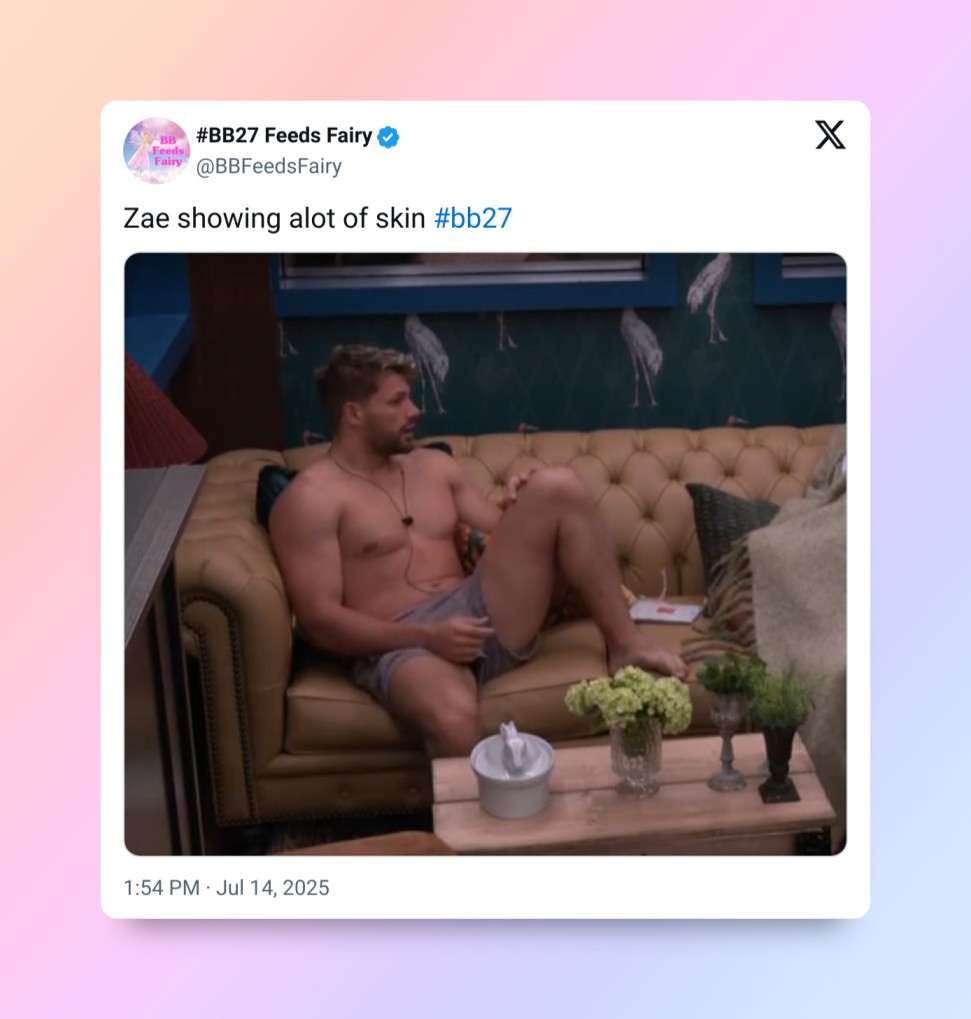Click the @BBFeedsFairy handle
The height and width of the screenshot is (1019, 971).
pos(269,166)
